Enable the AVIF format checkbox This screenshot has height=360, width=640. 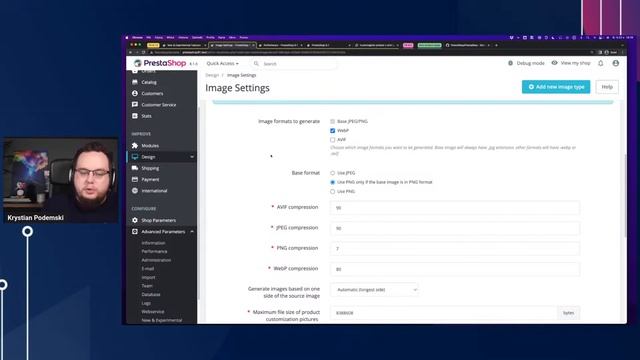tap(332, 140)
